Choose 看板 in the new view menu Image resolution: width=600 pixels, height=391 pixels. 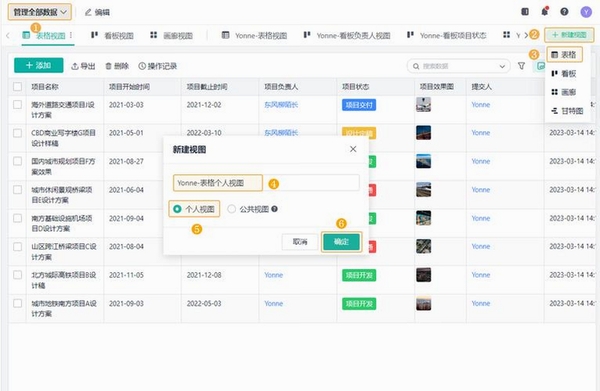coord(564,73)
